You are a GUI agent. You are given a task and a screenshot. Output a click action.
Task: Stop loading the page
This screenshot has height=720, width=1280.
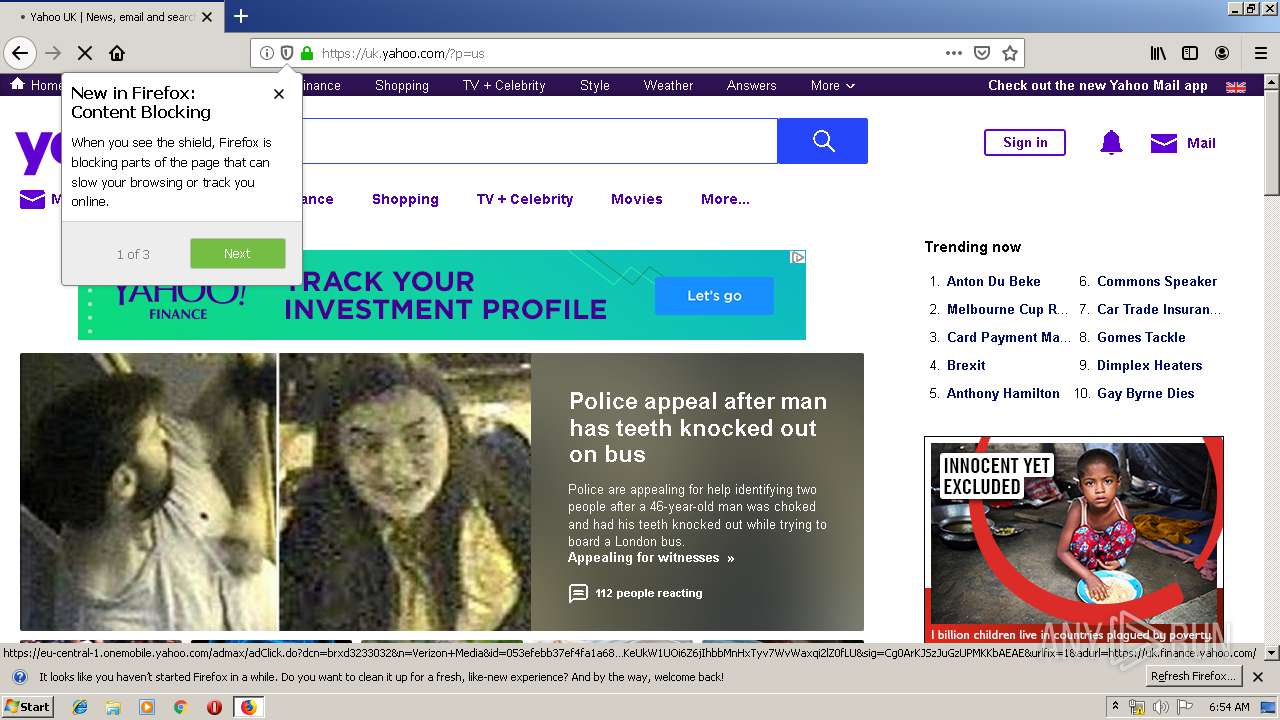tap(85, 53)
